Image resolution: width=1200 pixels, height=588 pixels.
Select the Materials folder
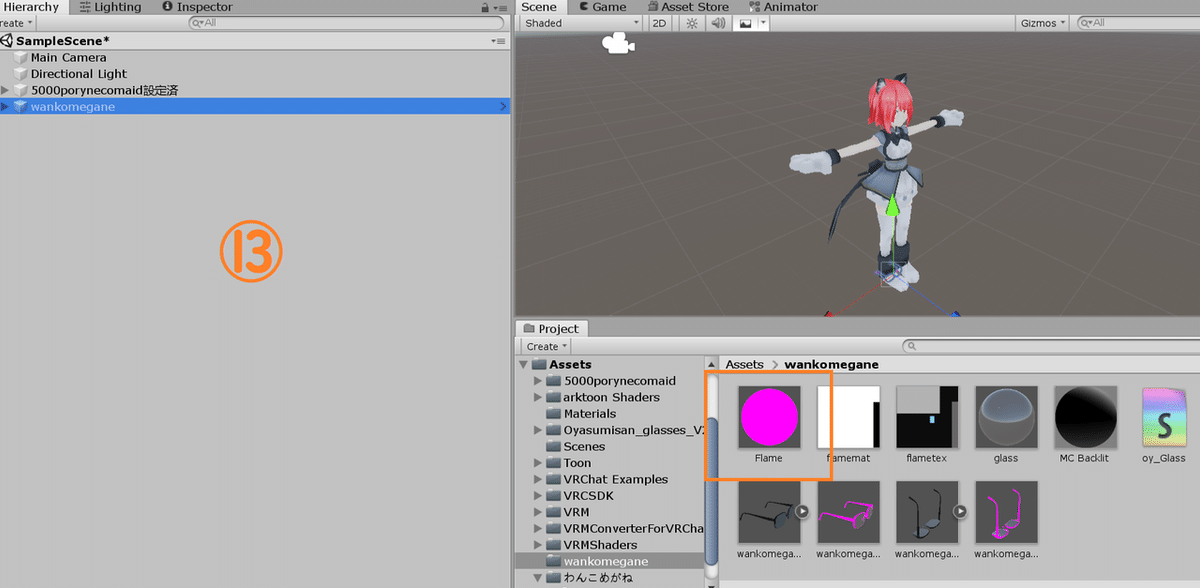click(589, 414)
